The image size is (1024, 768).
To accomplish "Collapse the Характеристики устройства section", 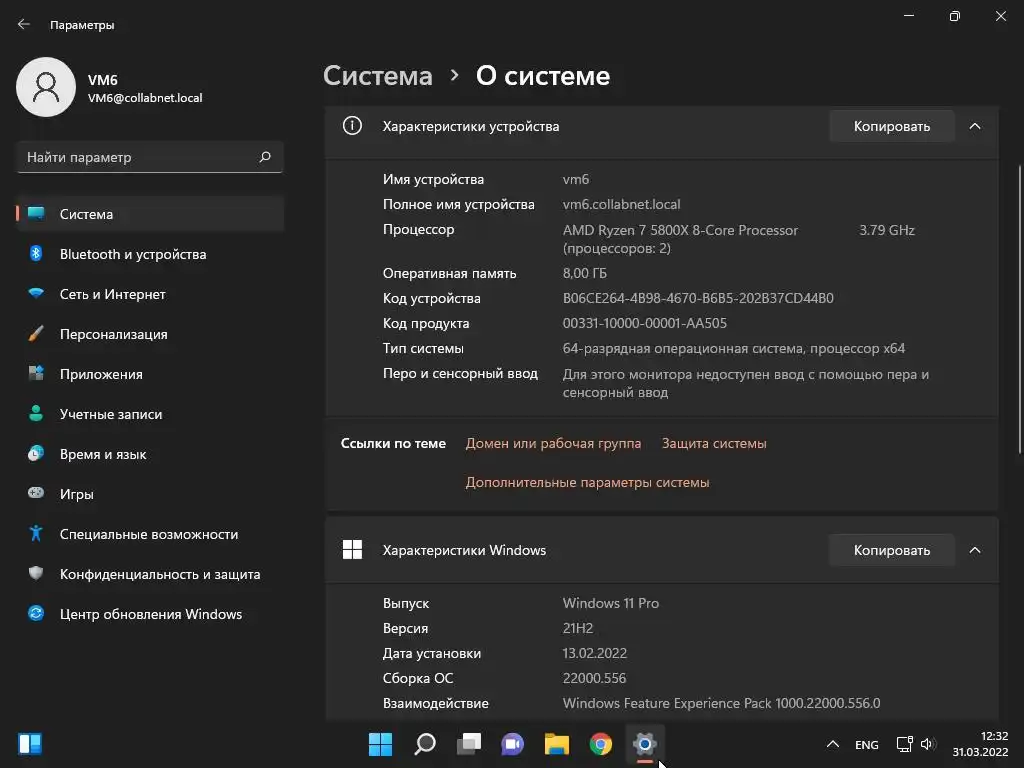I will click(x=975, y=126).
